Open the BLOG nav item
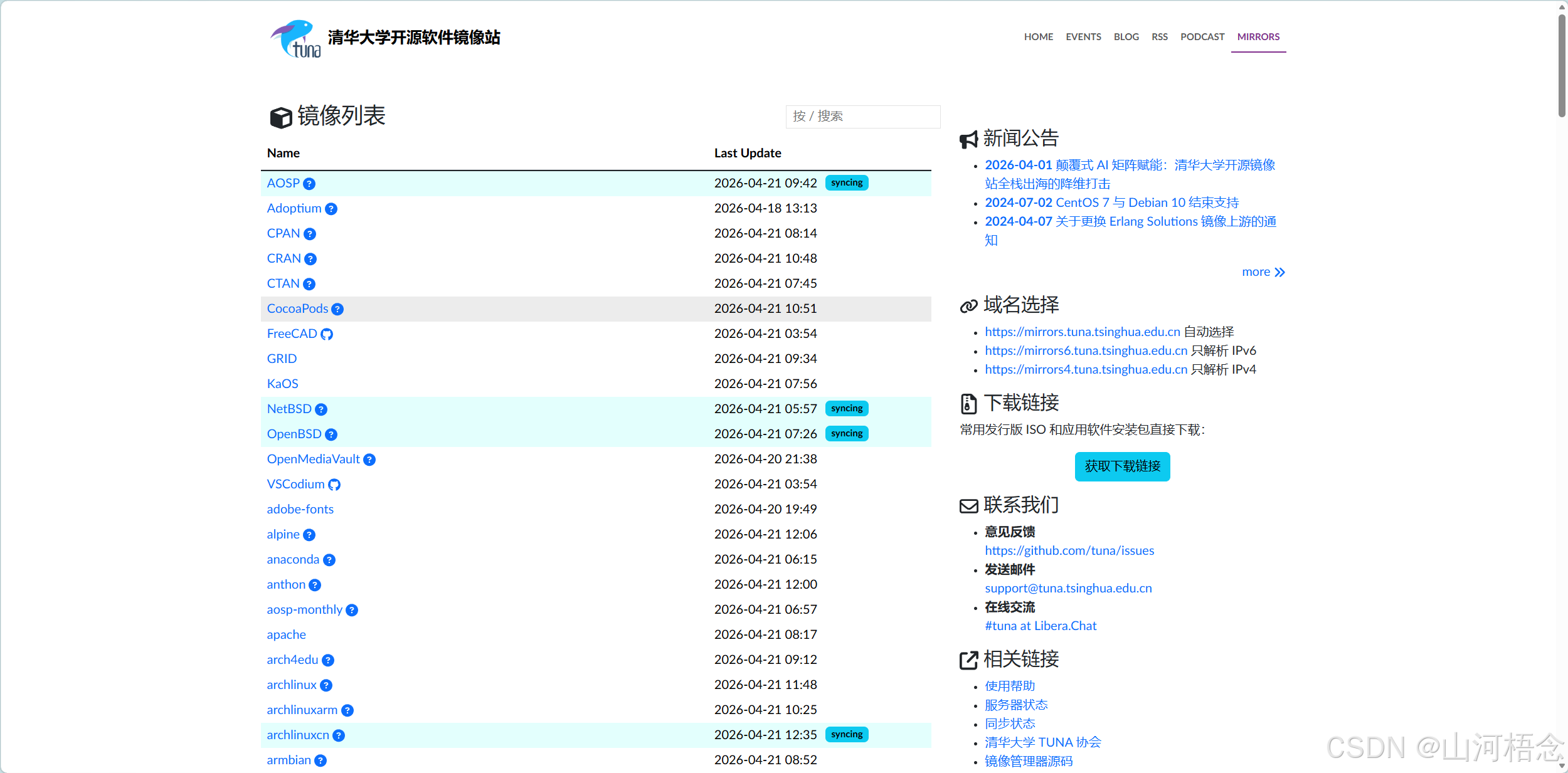This screenshot has height=773, width=1568. tap(1126, 37)
